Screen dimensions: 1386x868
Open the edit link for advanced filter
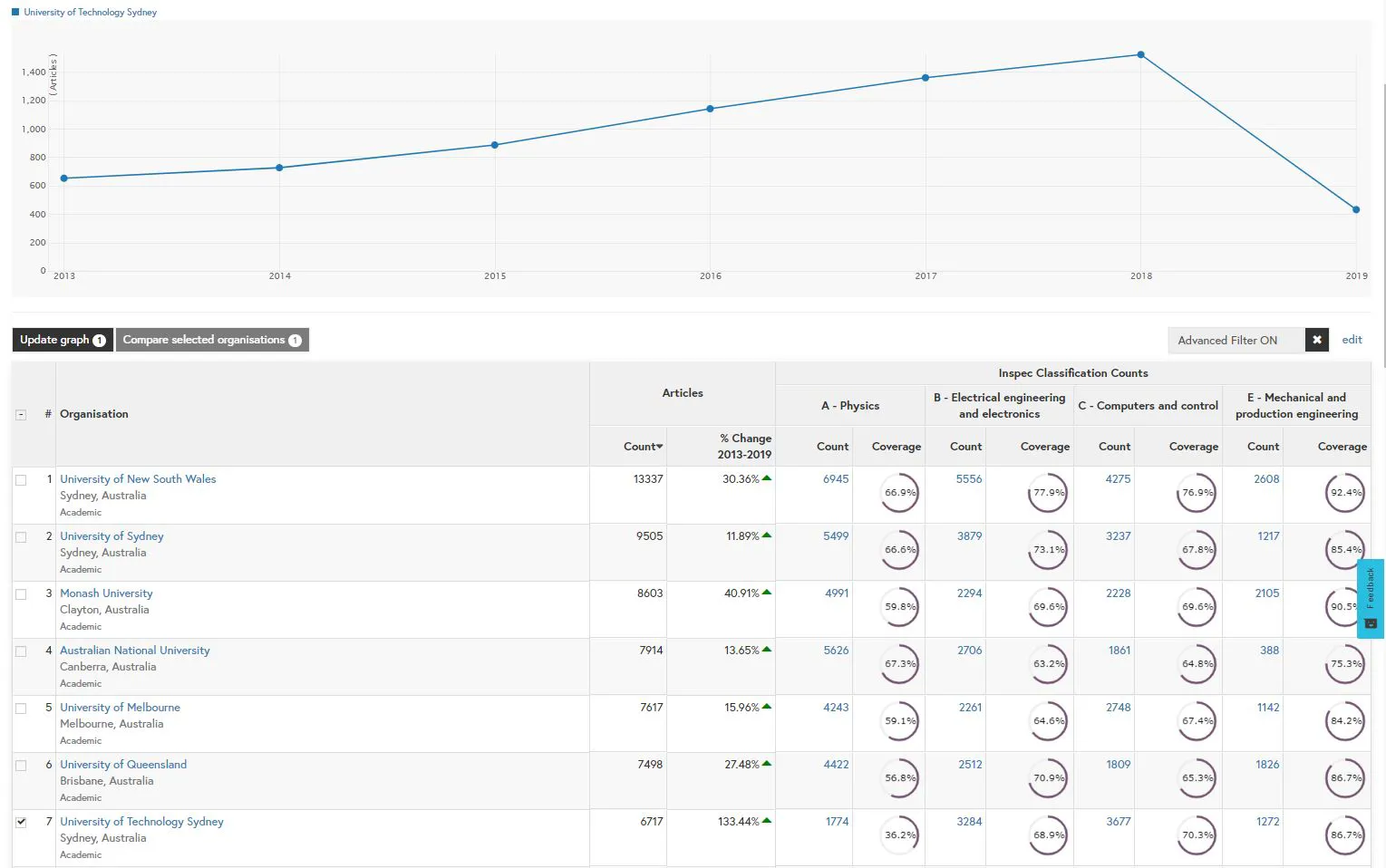coord(1352,340)
